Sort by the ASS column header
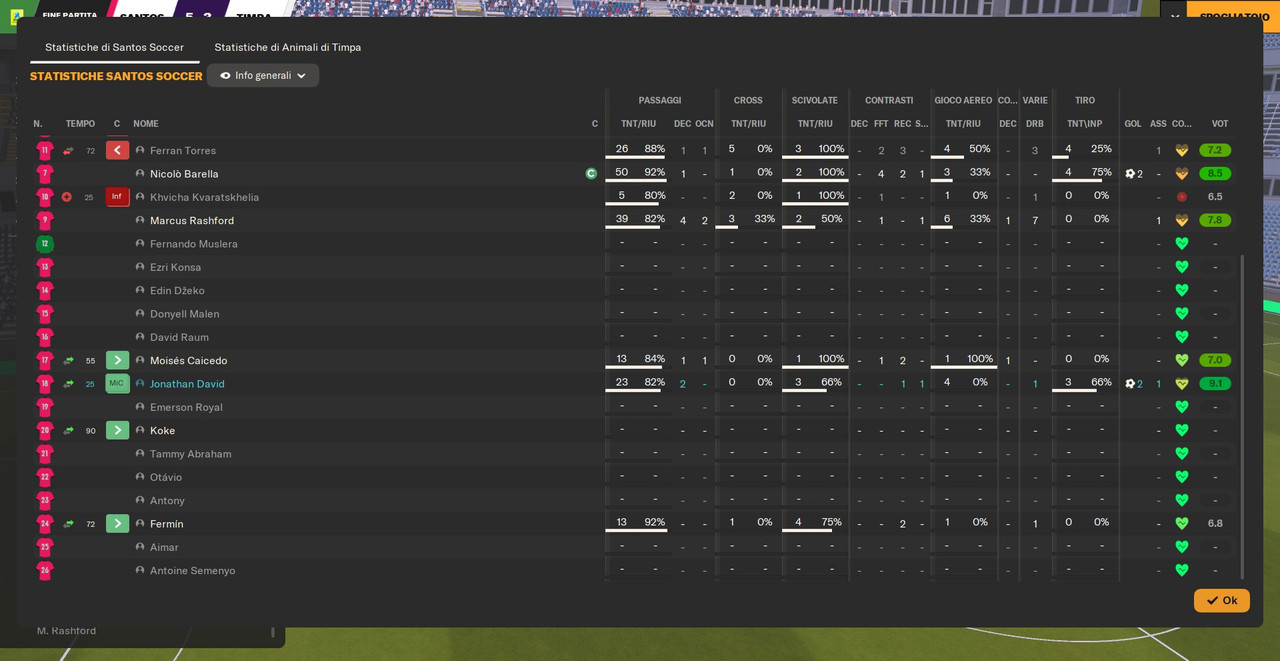 pyautogui.click(x=1158, y=124)
